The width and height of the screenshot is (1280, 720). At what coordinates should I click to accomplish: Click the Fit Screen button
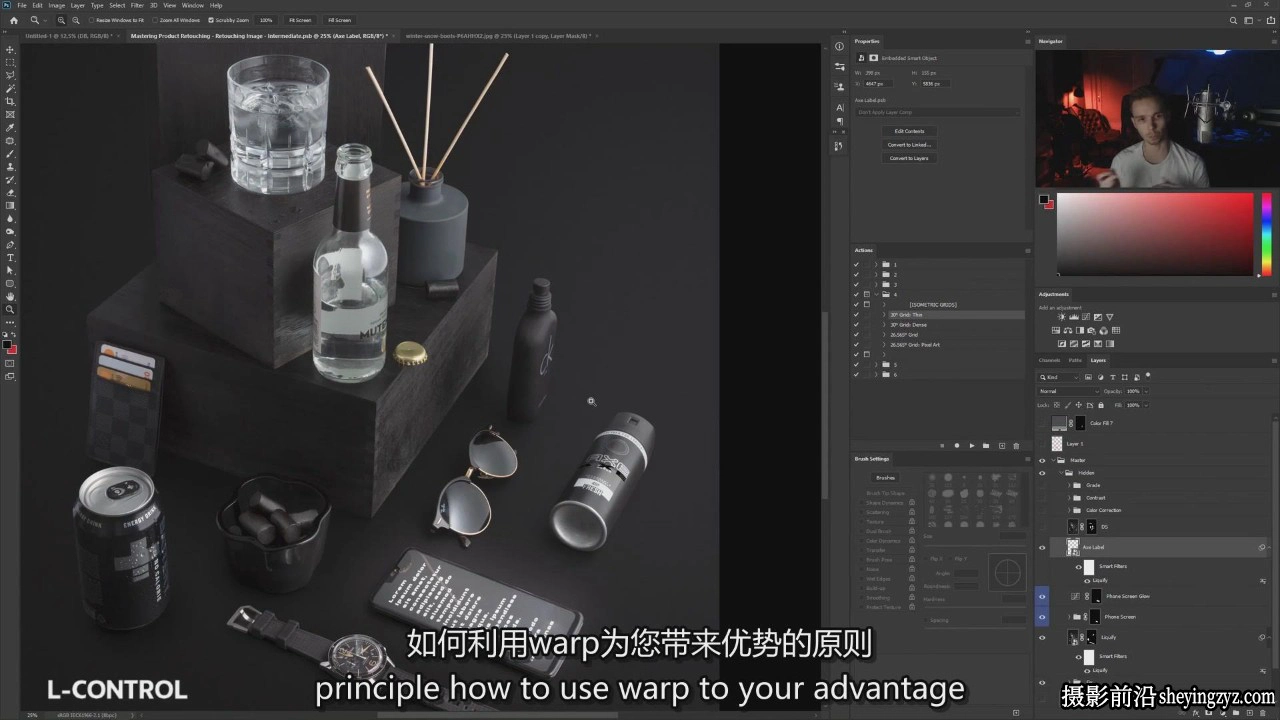[x=299, y=20]
